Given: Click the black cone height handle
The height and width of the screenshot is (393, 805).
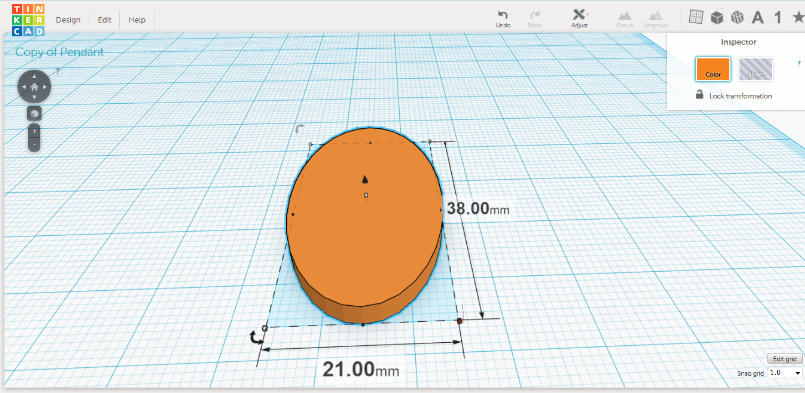Looking at the screenshot, I should pos(365,179).
